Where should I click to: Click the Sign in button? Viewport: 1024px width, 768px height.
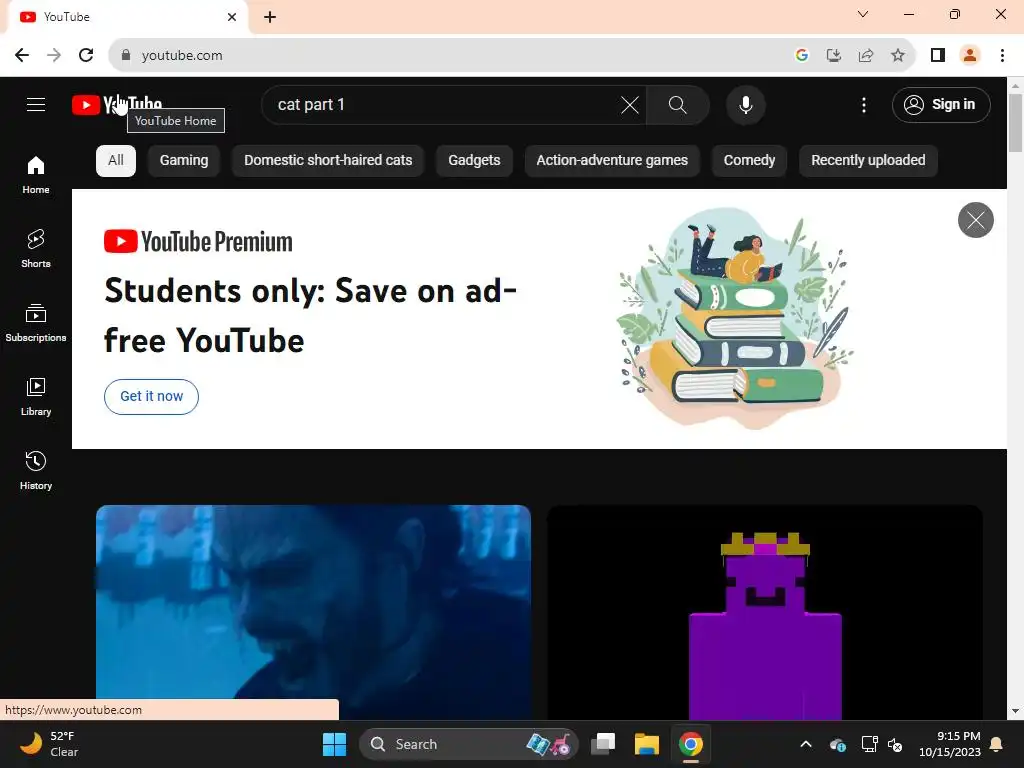941,104
